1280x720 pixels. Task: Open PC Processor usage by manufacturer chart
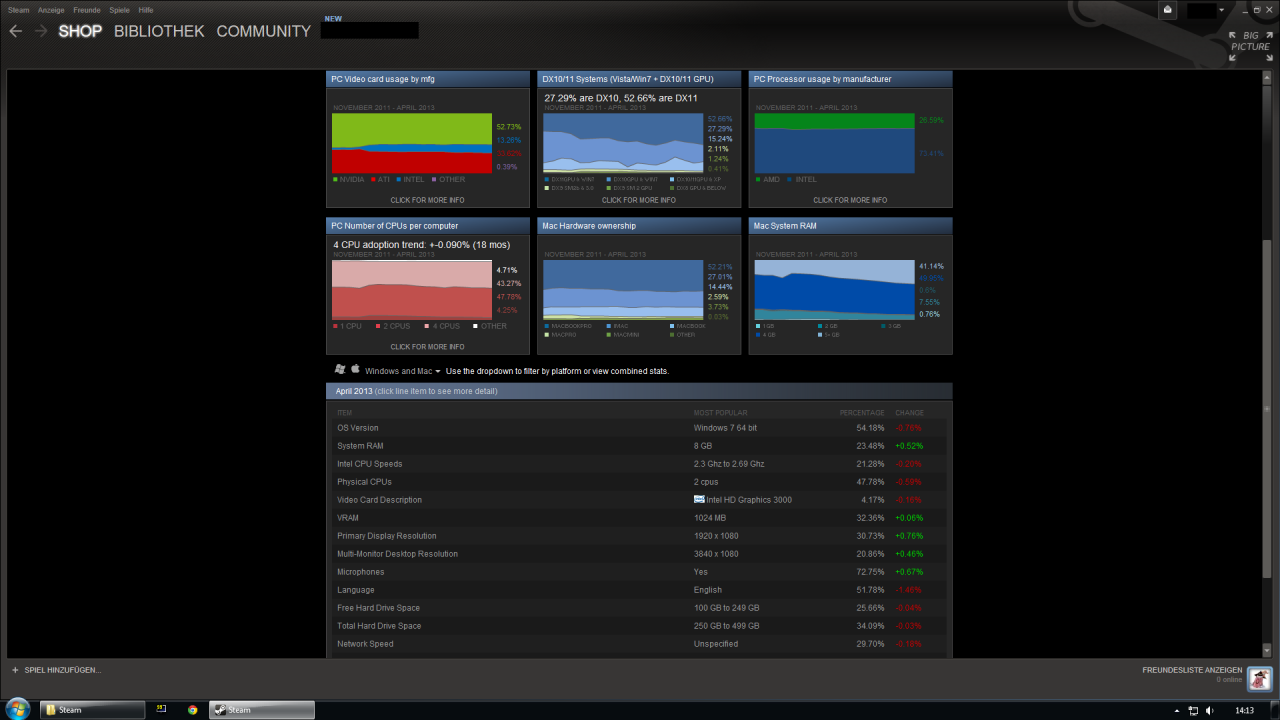[850, 138]
